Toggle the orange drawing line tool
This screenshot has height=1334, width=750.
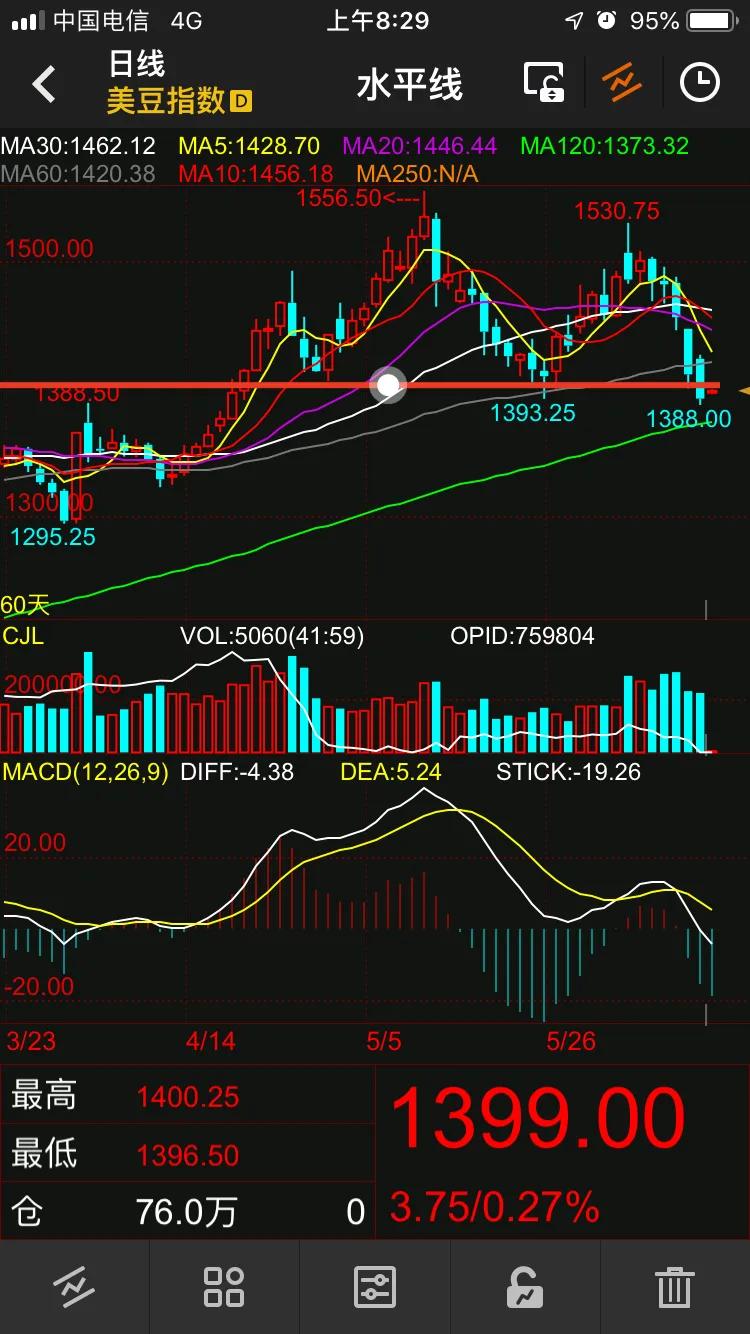point(622,83)
